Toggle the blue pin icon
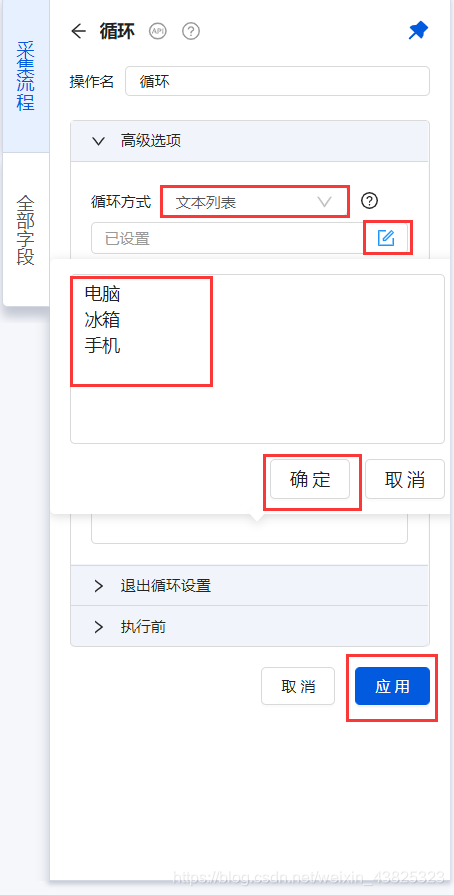This screenshot has height=896, width=454. coord(419,31)
